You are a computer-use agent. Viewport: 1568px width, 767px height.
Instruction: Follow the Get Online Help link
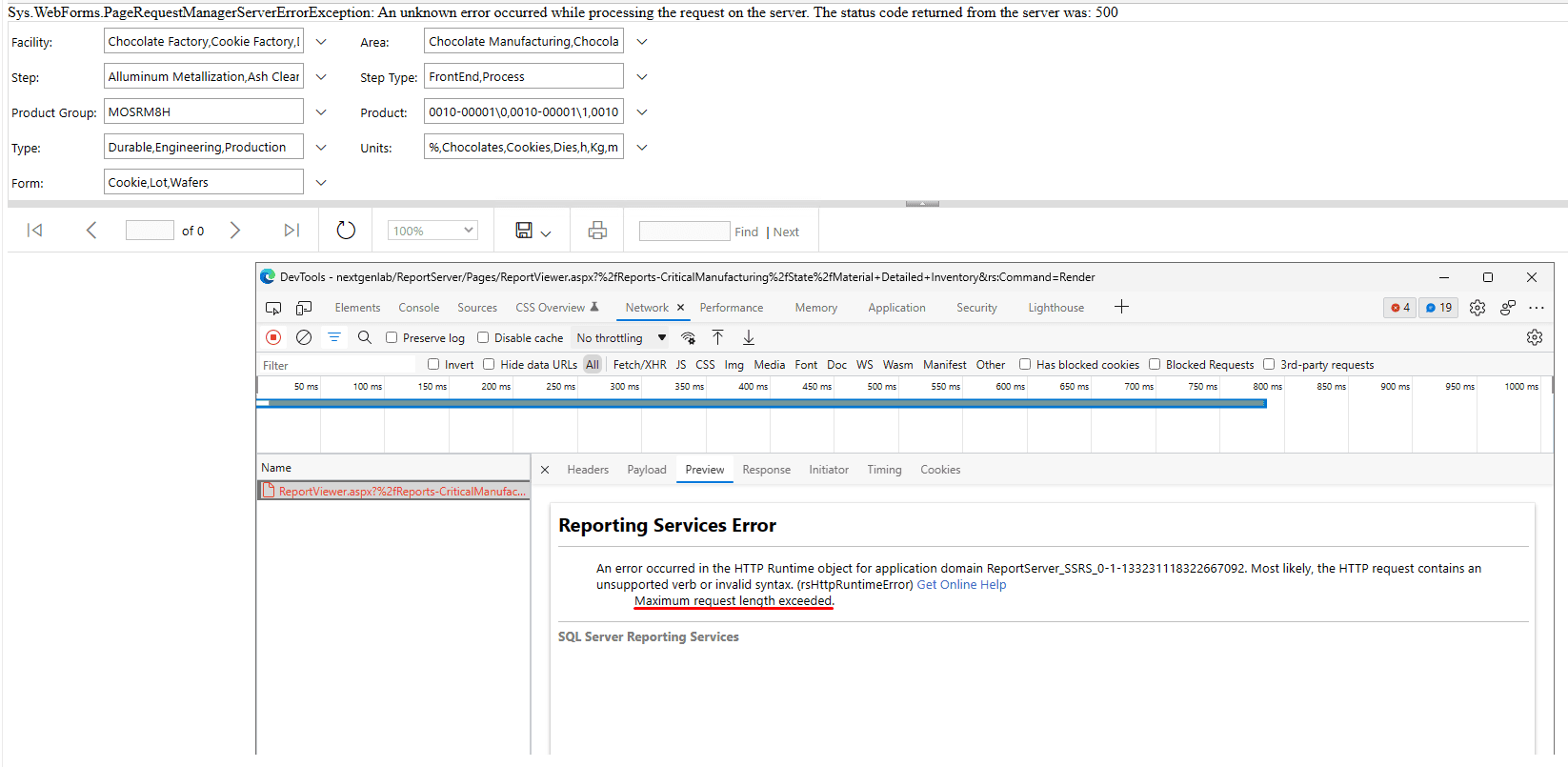[961, 585]
